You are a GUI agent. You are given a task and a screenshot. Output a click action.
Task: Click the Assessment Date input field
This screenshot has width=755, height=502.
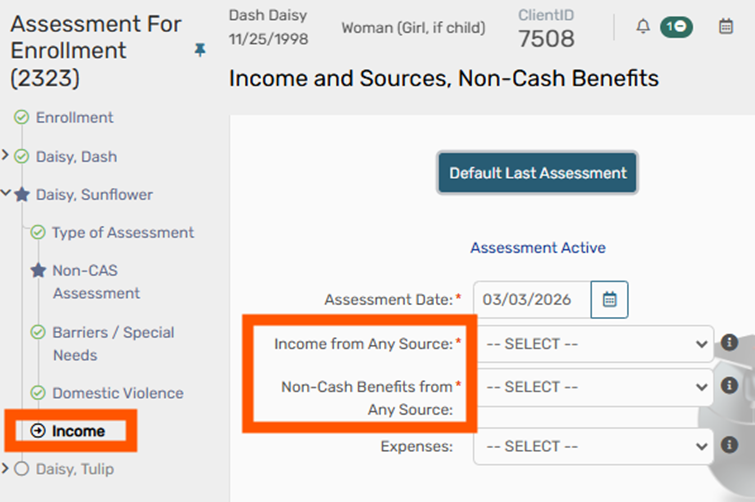coord(530,299)
